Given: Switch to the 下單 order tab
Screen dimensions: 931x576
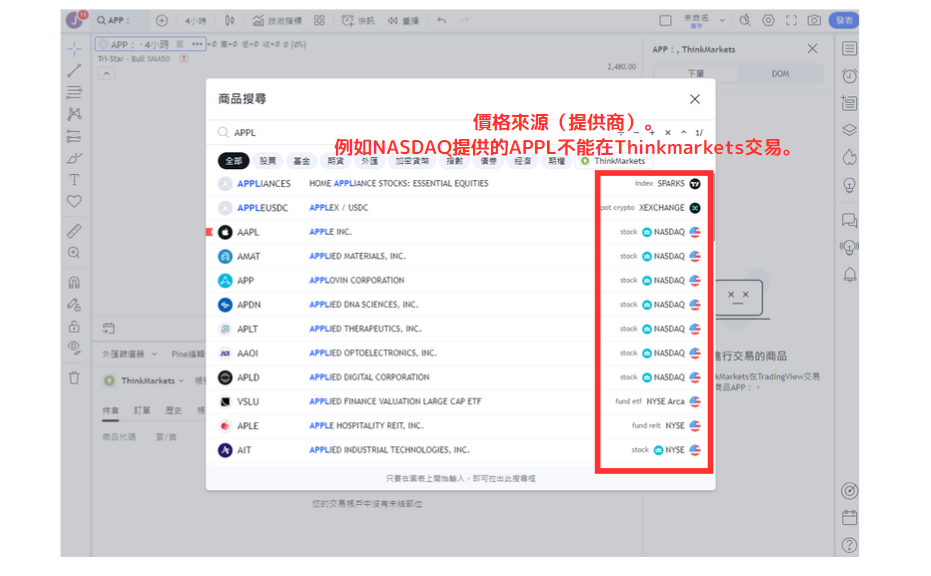Looking at the screenshot, I should coord(695,74).
